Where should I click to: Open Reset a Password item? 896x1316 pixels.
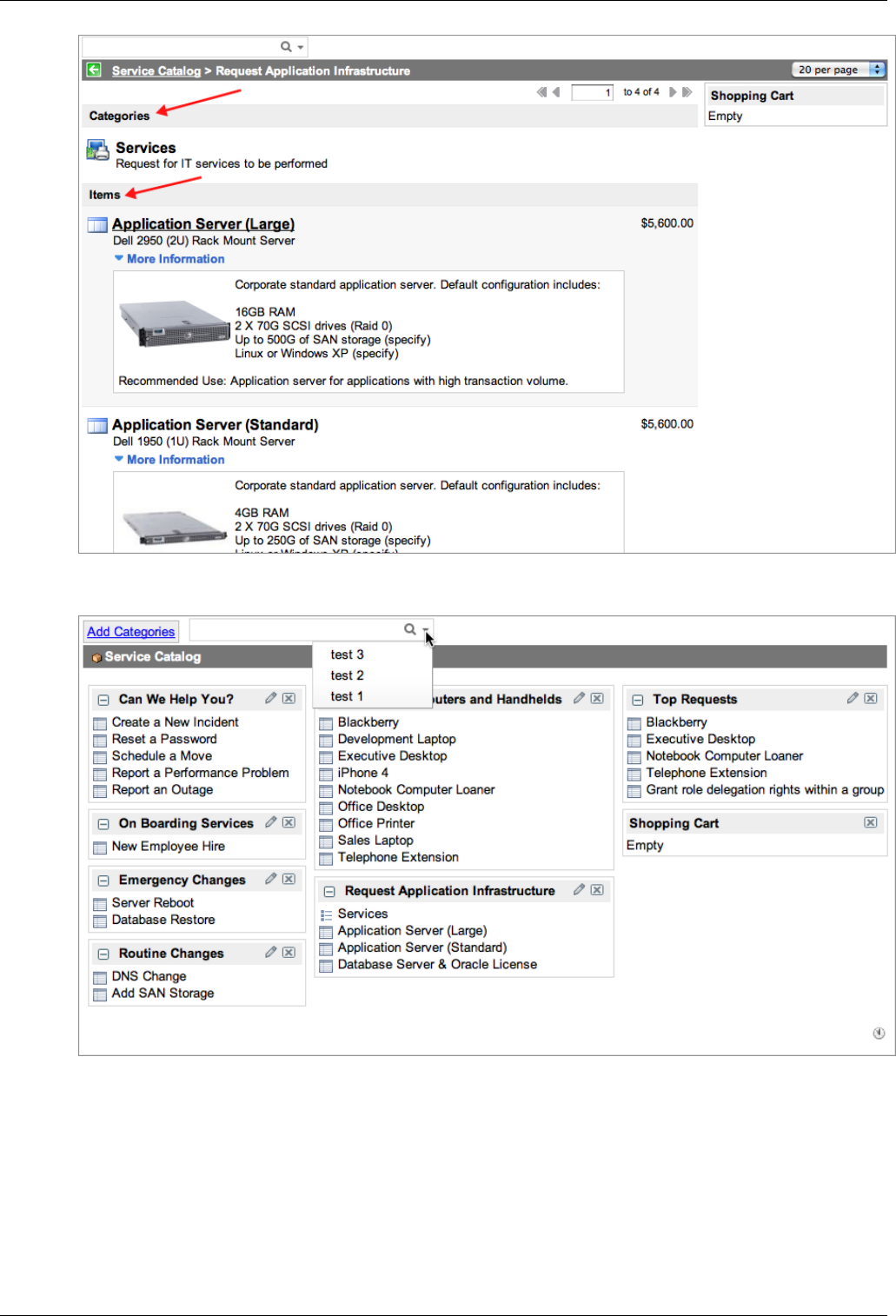164,739
